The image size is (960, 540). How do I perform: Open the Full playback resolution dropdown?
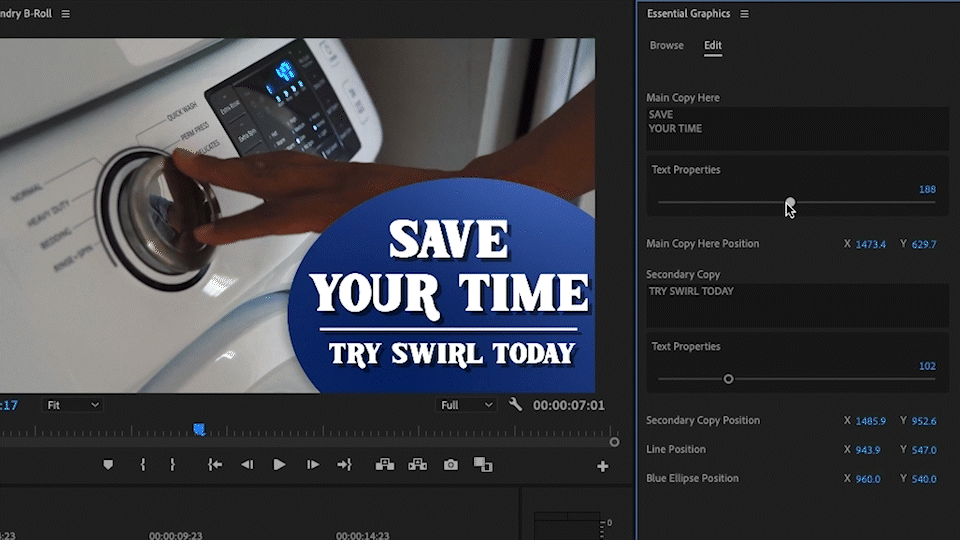tap(466, 405)
